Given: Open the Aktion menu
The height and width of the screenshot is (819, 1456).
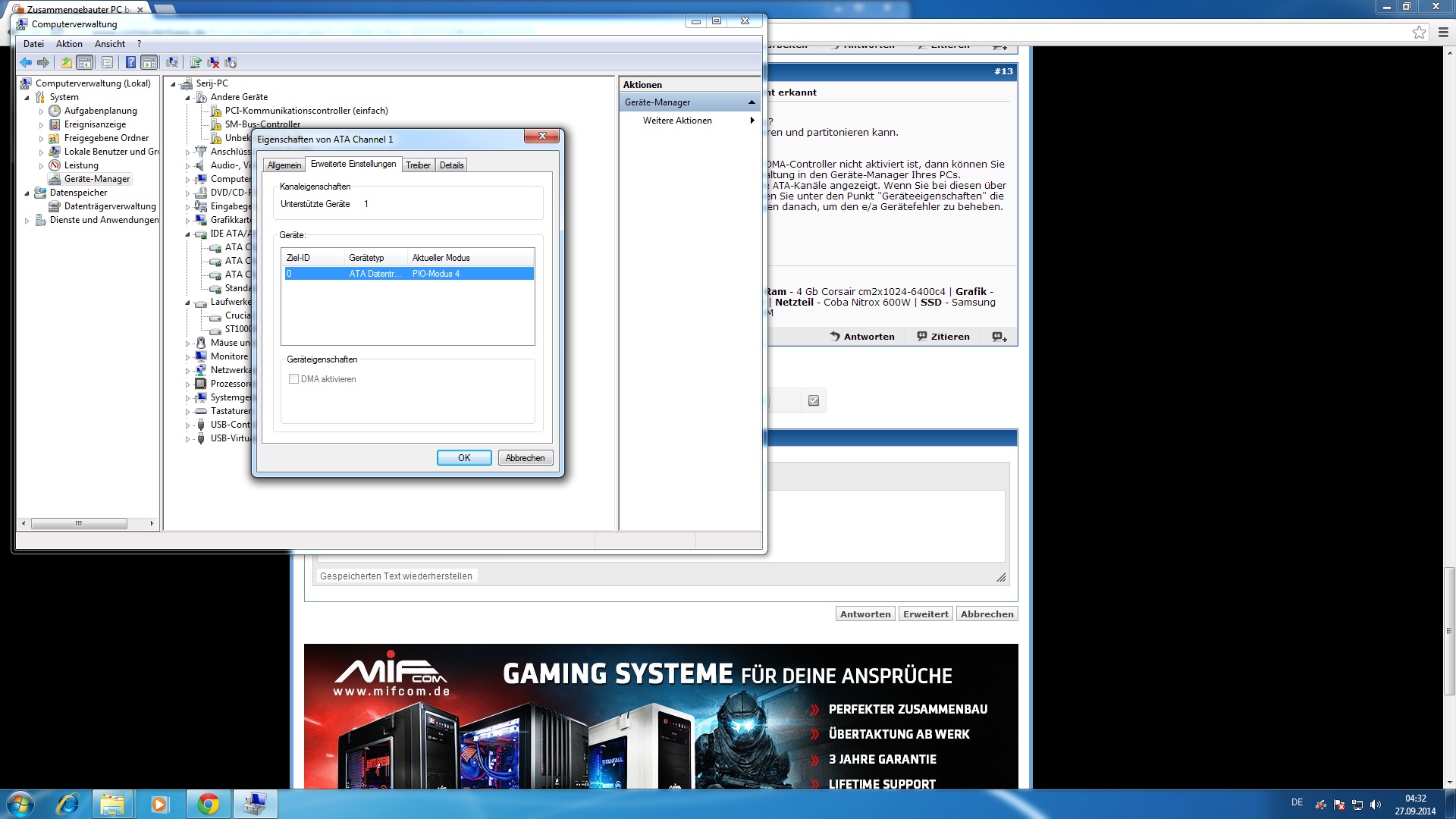Looking at the screenshot, I should pos(69,44).
